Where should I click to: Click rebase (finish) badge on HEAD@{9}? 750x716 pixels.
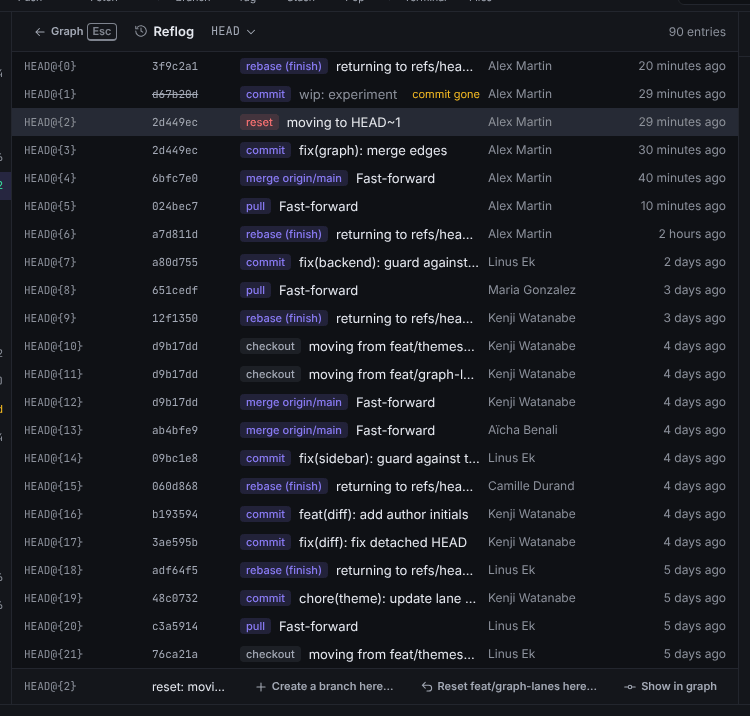point(284,318)
